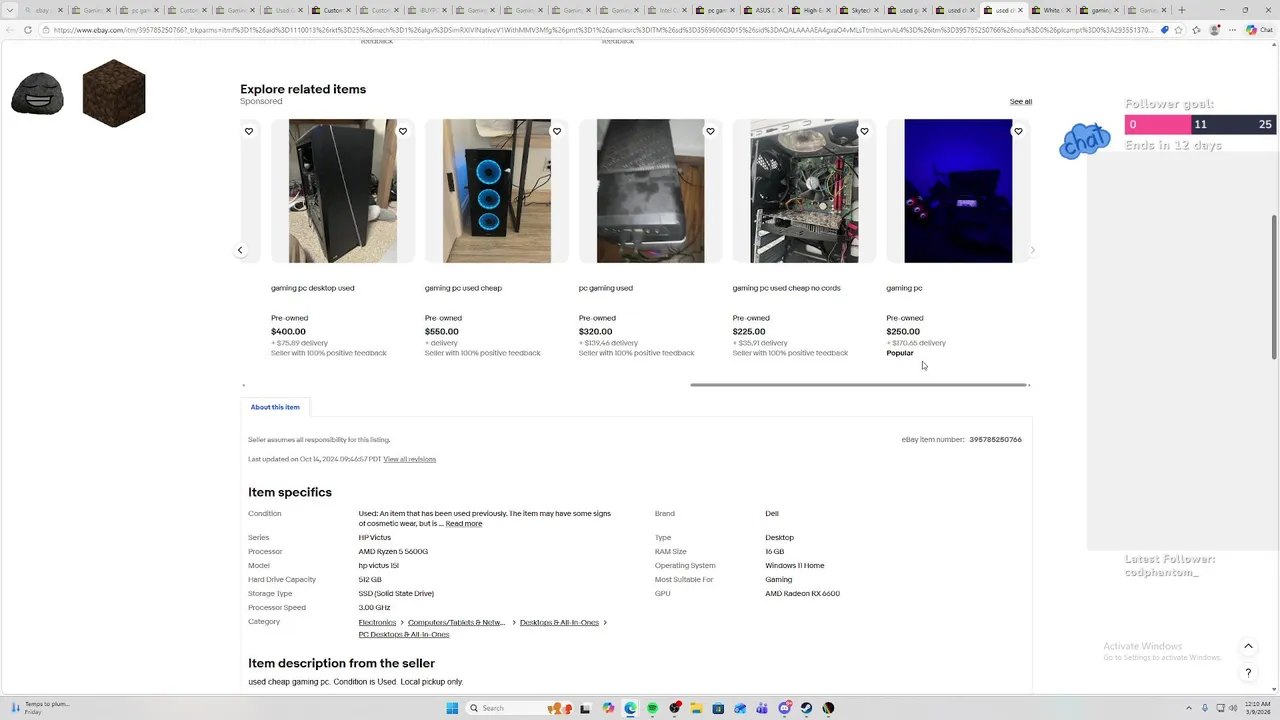
Task: Watch the 'gaming pc used cheap no cords' item
Action: 865,131
